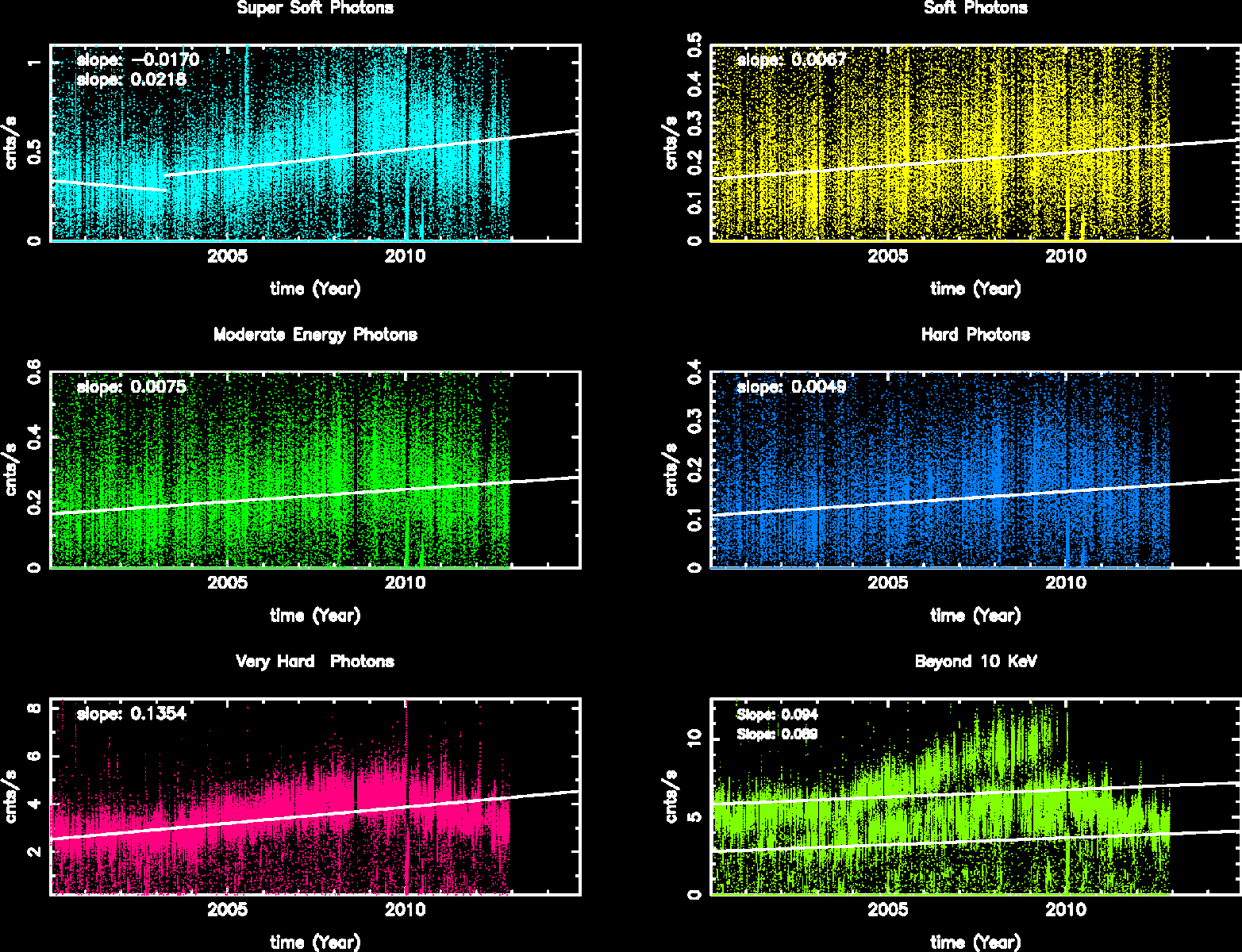Image resolution: width=1242 pixels, height=952 pixels.
Task: Click the 2010 tick label under Beyond 10 KeV
Action: tap(1065, 910)
